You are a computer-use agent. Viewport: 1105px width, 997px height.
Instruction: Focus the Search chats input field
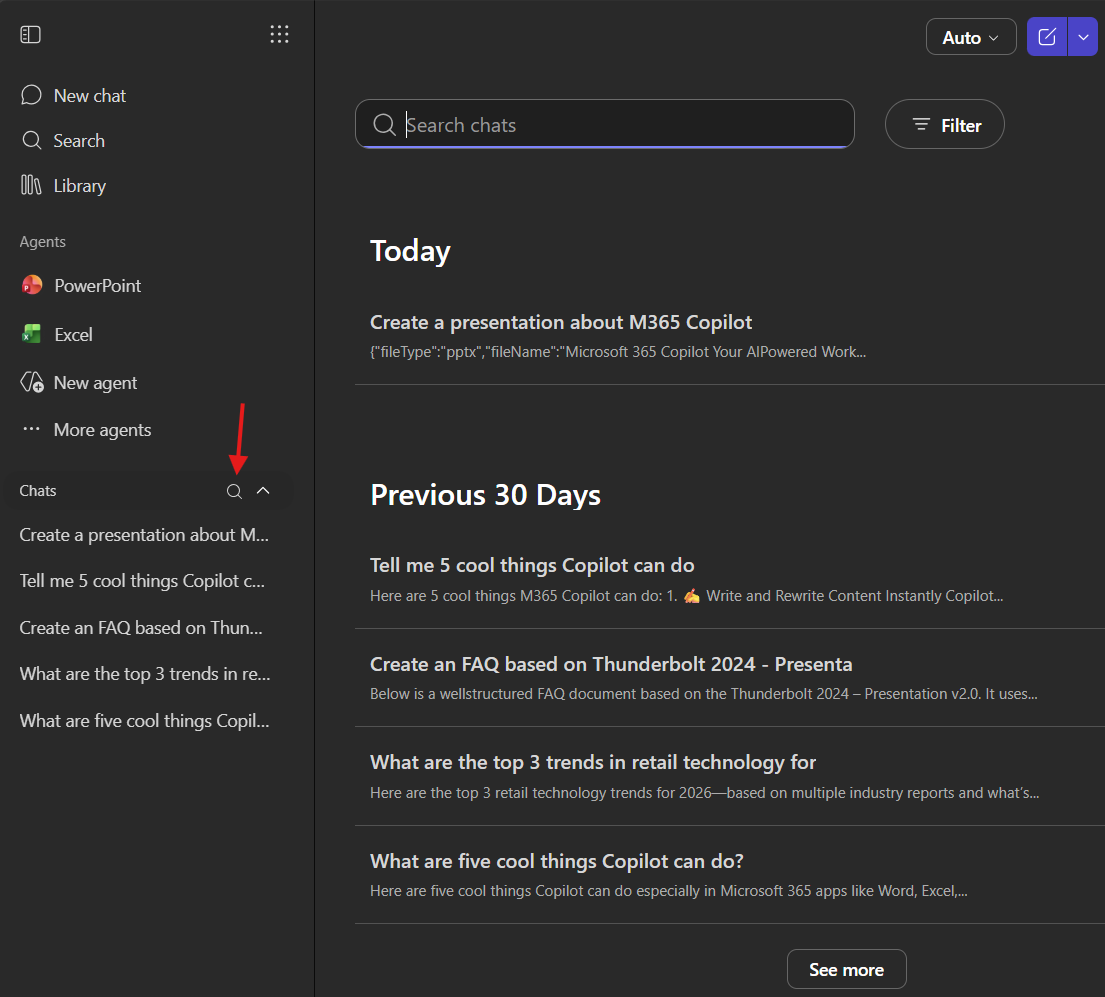tap(605, 125)
